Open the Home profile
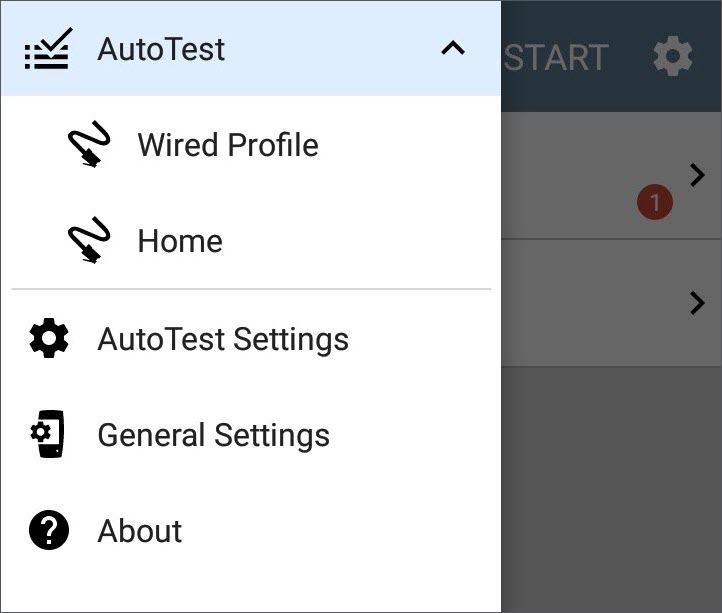Screen dimensions: 722x613 251,240
